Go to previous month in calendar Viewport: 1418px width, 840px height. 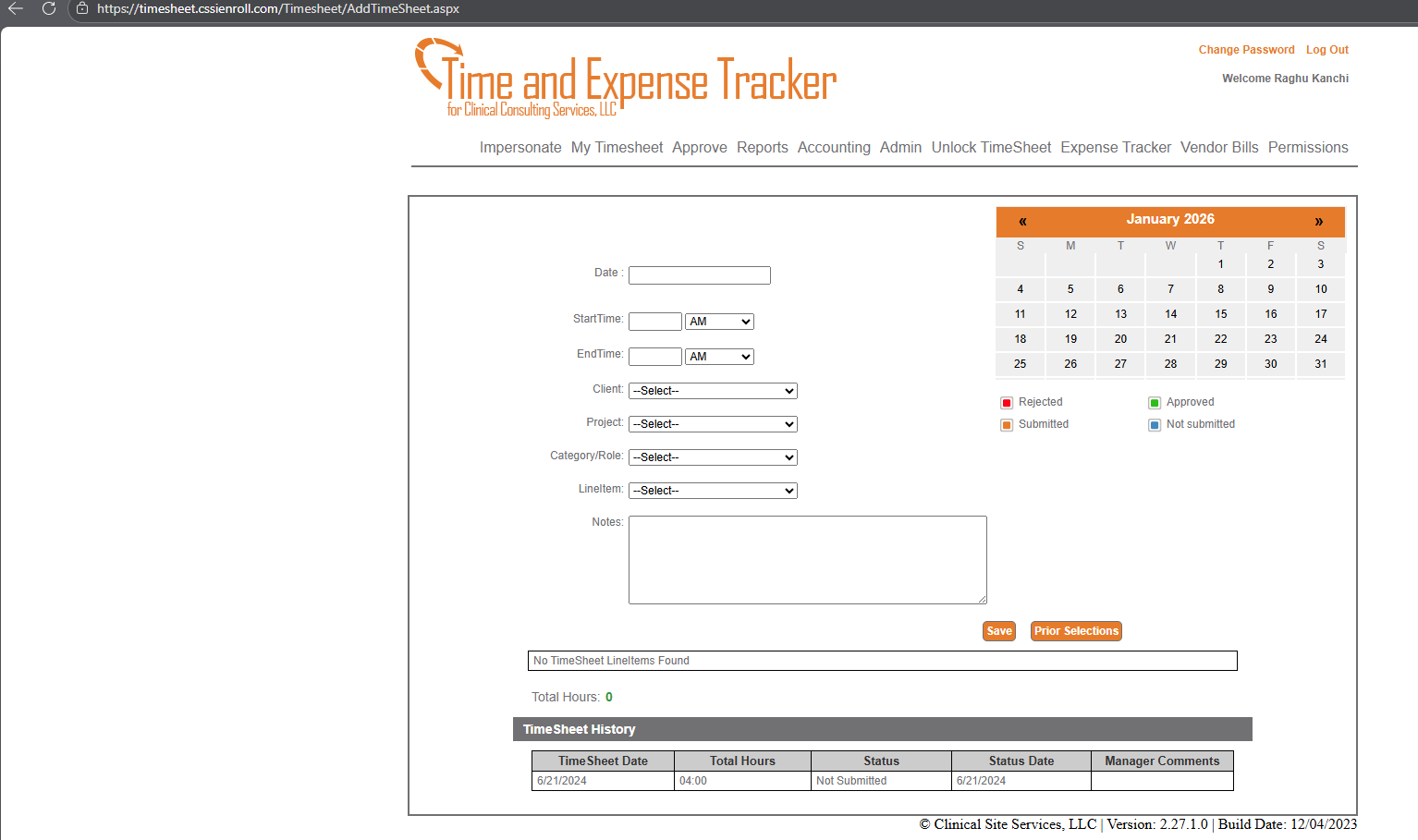tap(1022, 221)
